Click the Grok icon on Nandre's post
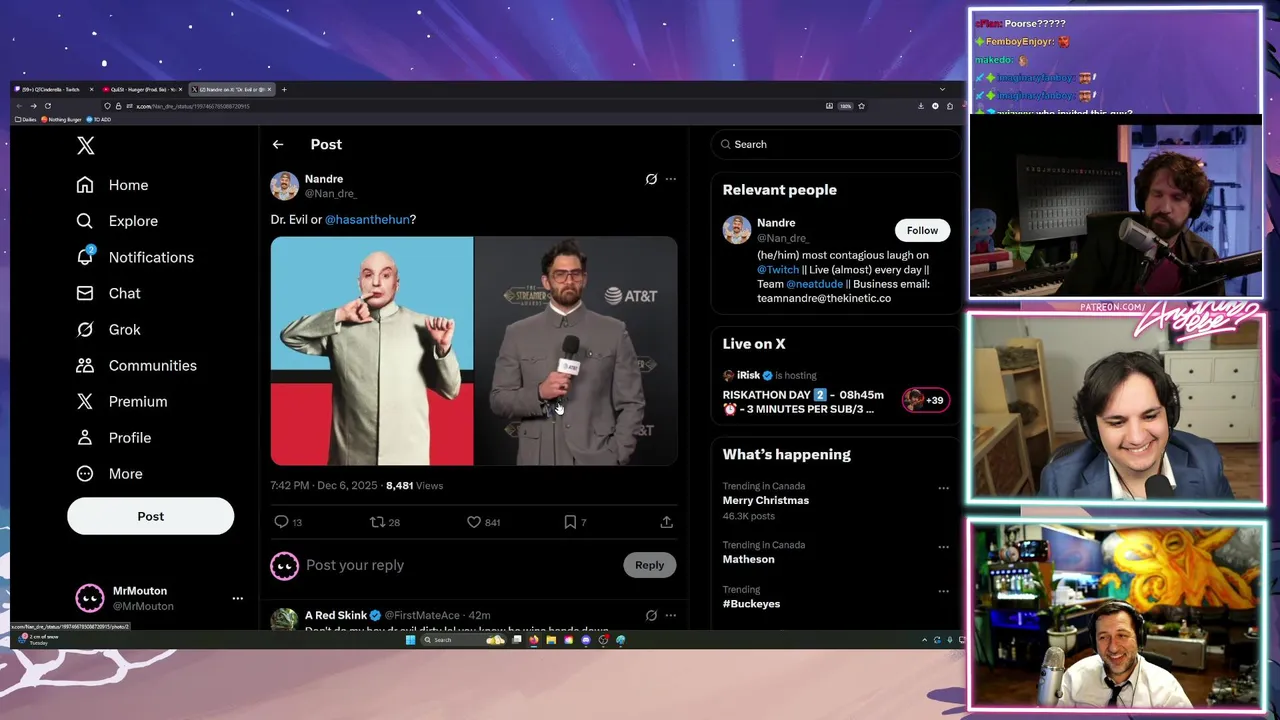The width and height of the screenshot is (1280, 720). coord(651,179)
